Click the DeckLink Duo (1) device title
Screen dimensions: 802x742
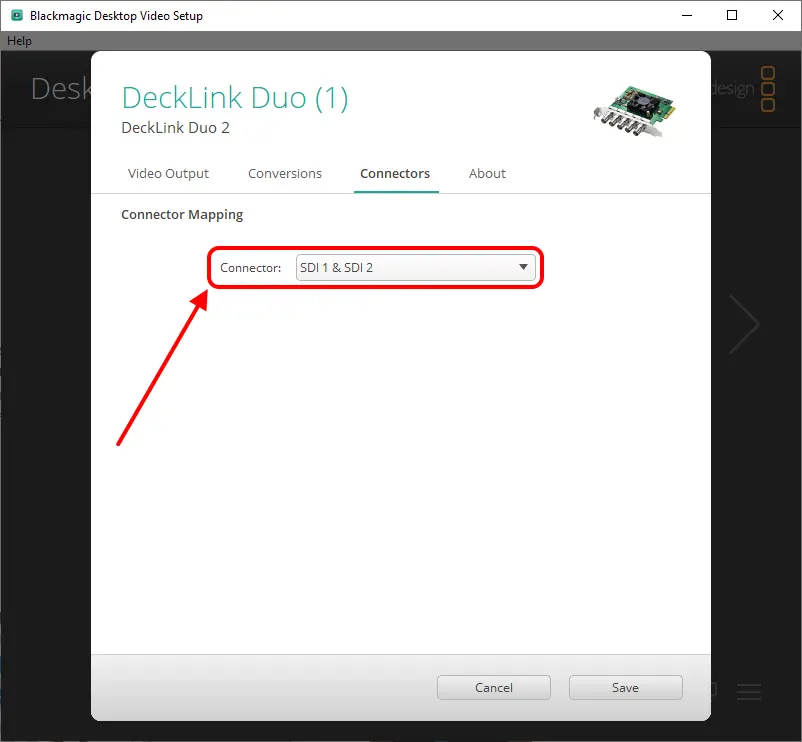[235, 98]
